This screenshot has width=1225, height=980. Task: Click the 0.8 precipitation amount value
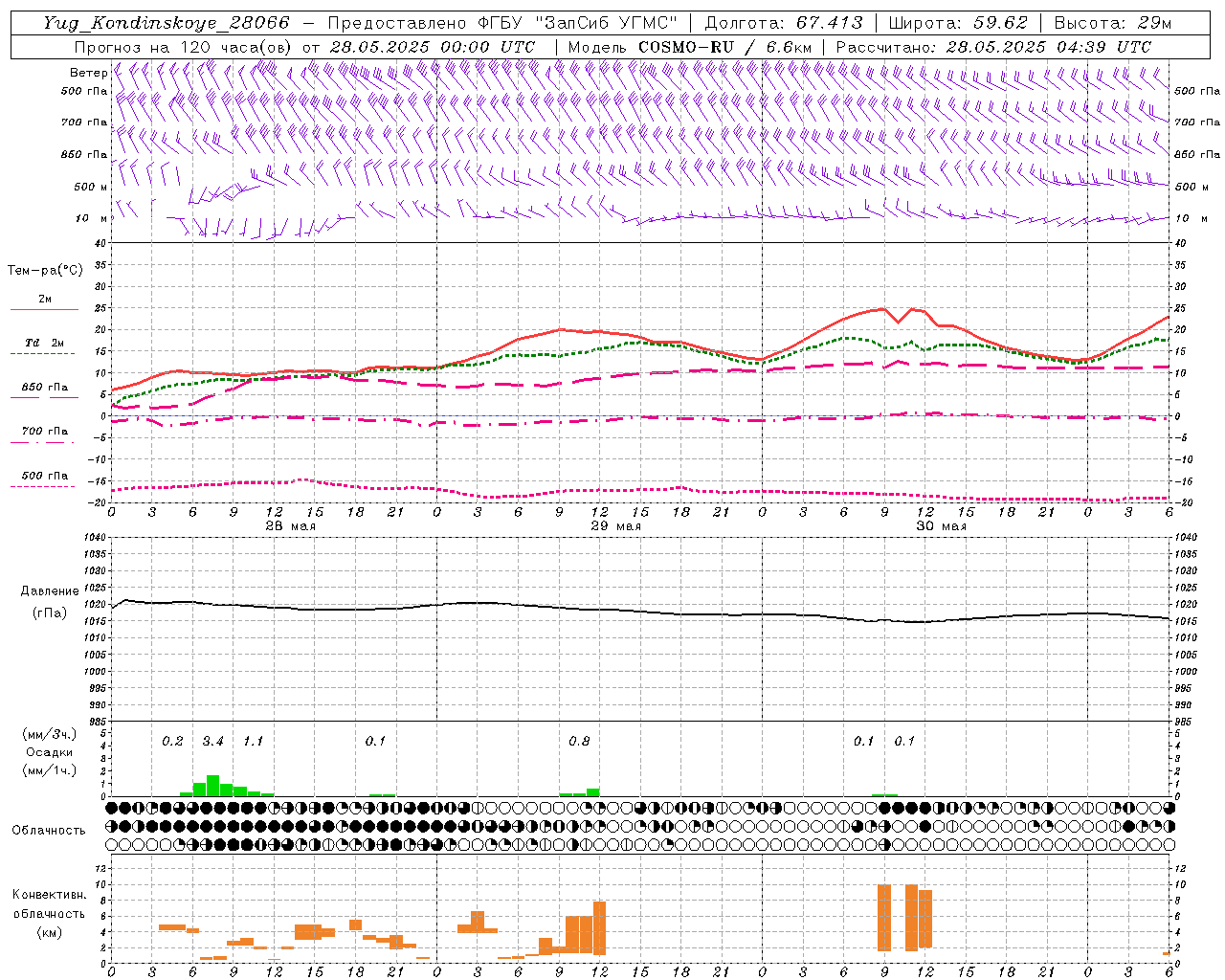(x=579, y=742)
